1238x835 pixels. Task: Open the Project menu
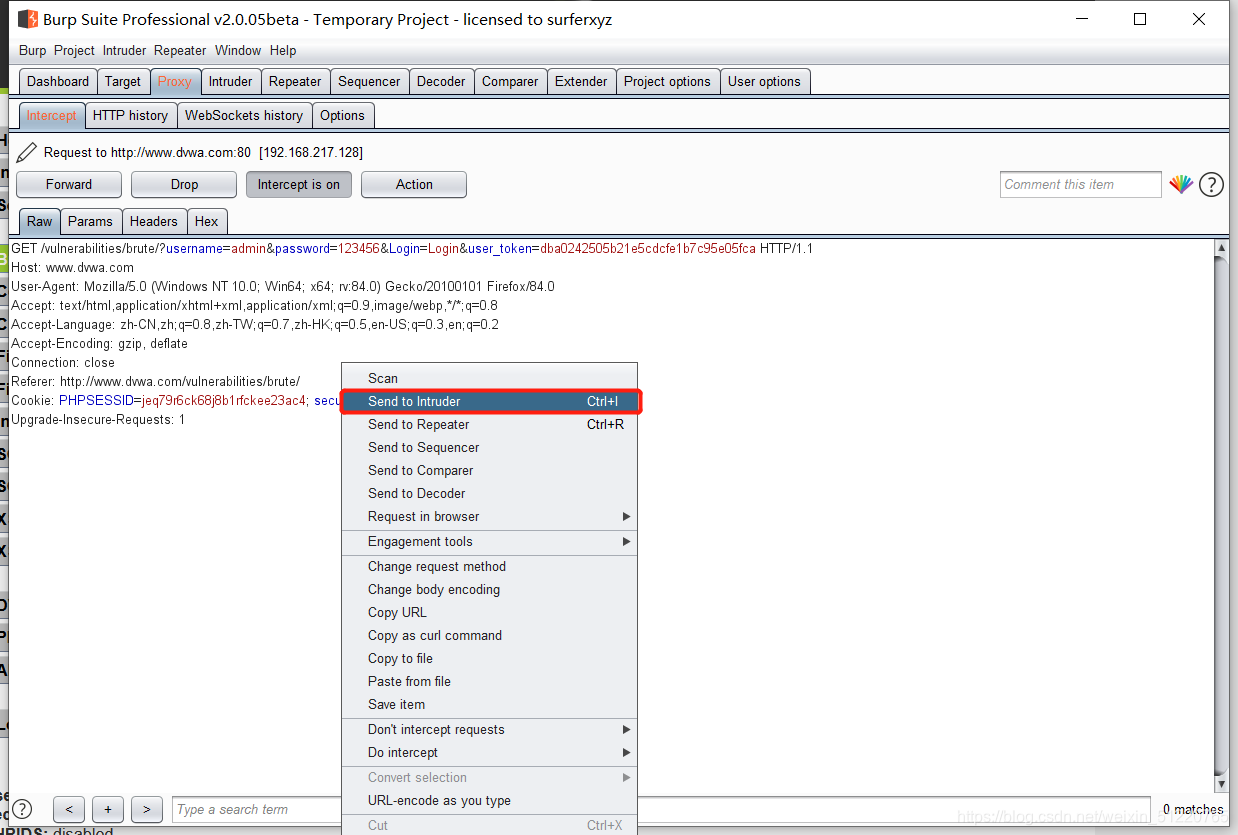(74, 50)
